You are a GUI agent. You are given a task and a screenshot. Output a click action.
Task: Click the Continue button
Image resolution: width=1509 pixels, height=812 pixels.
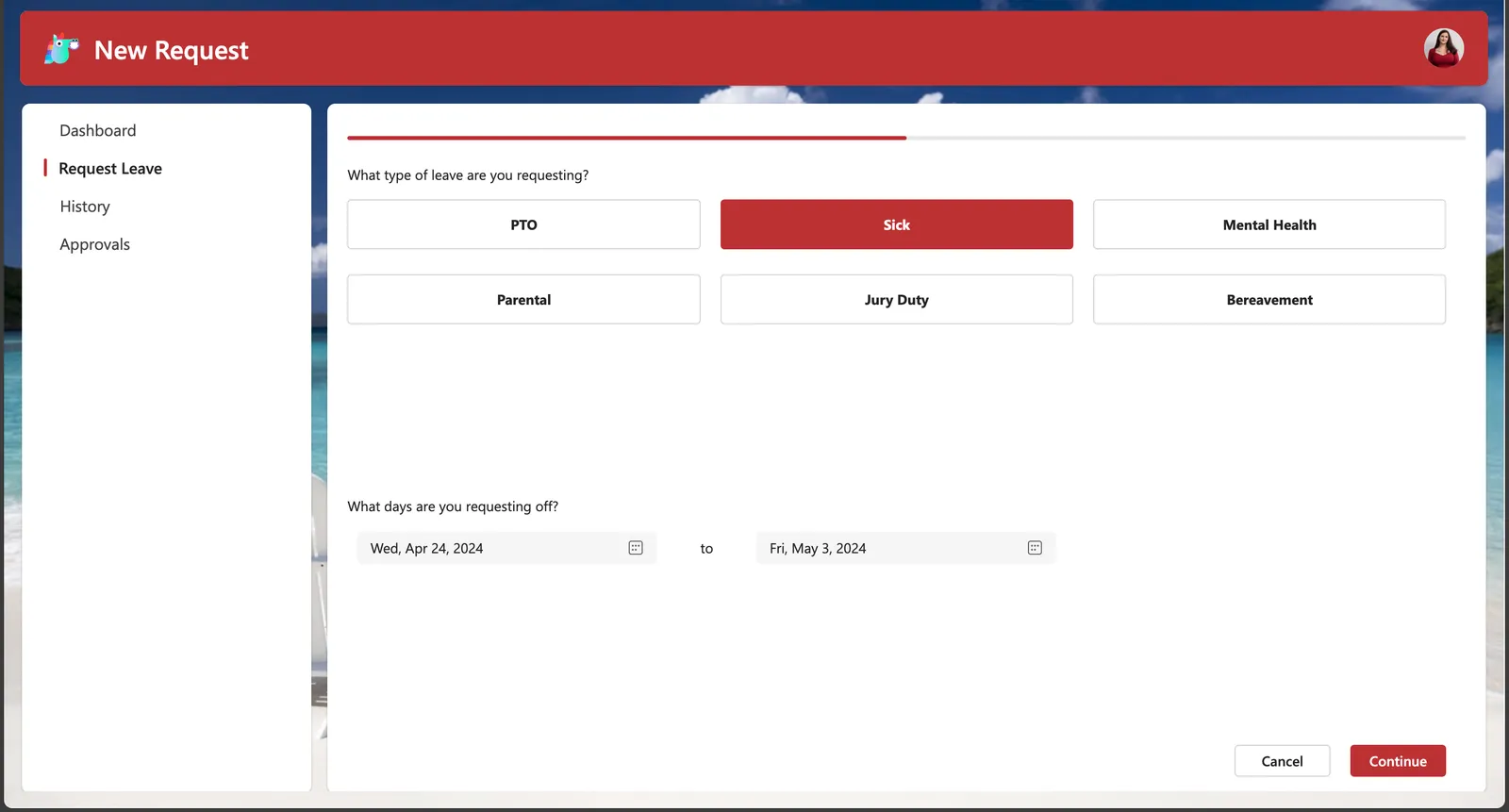click(1398, 761)
